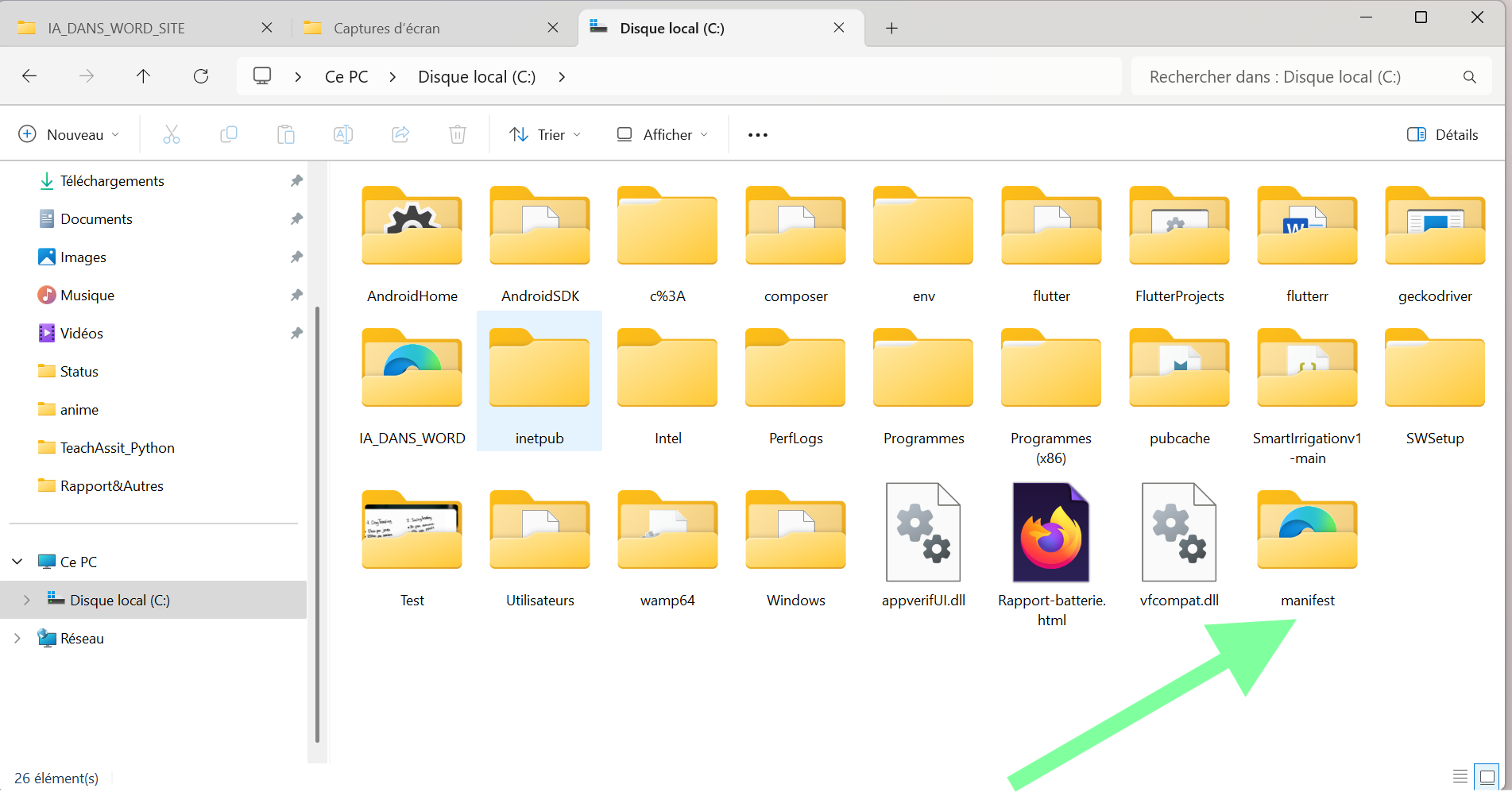Open Vidéos in sidebar
The height and width of the screenshot is (792, 1512).
pos(82,334)
